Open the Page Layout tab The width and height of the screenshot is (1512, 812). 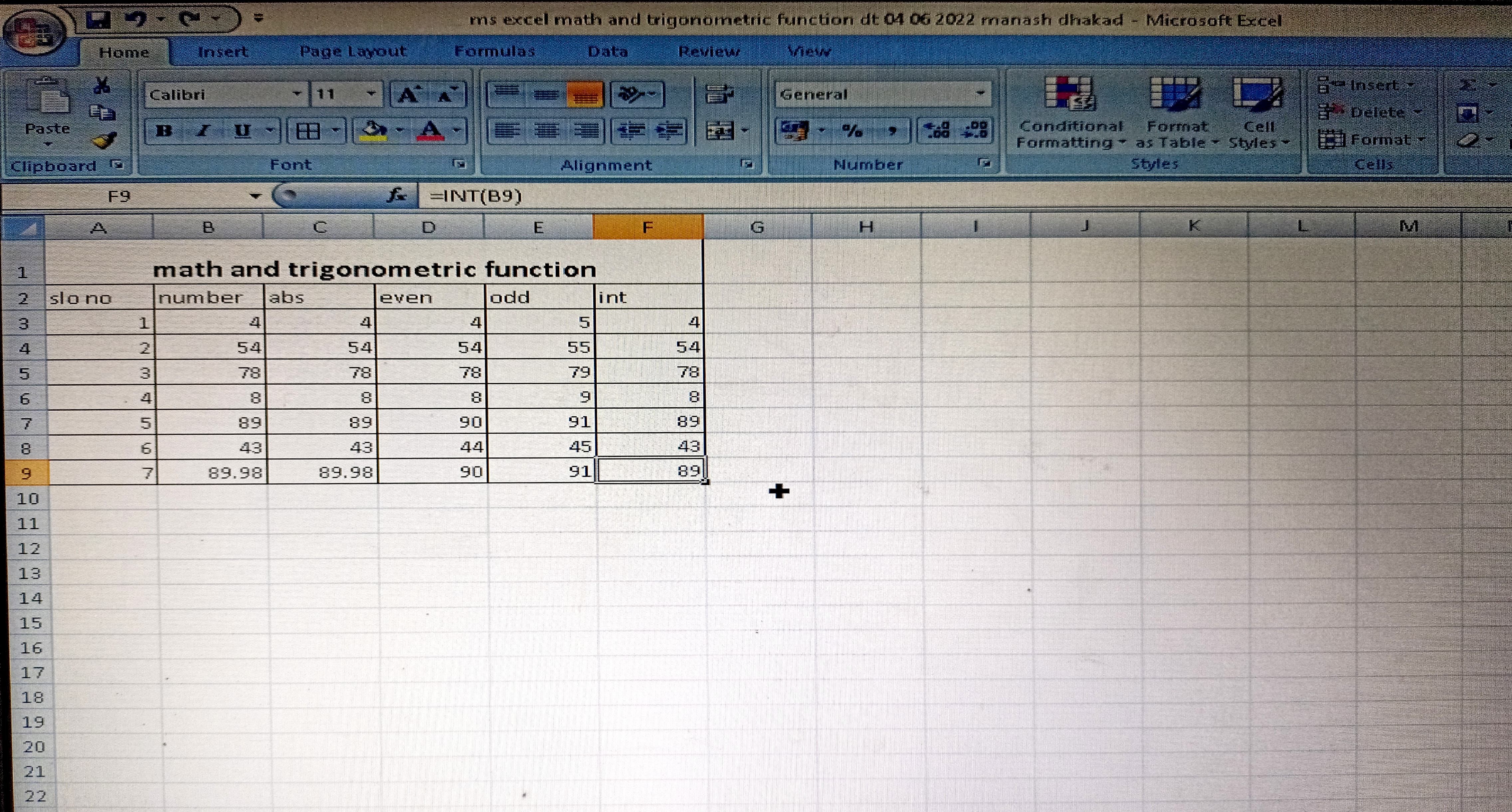coord(353,52)
